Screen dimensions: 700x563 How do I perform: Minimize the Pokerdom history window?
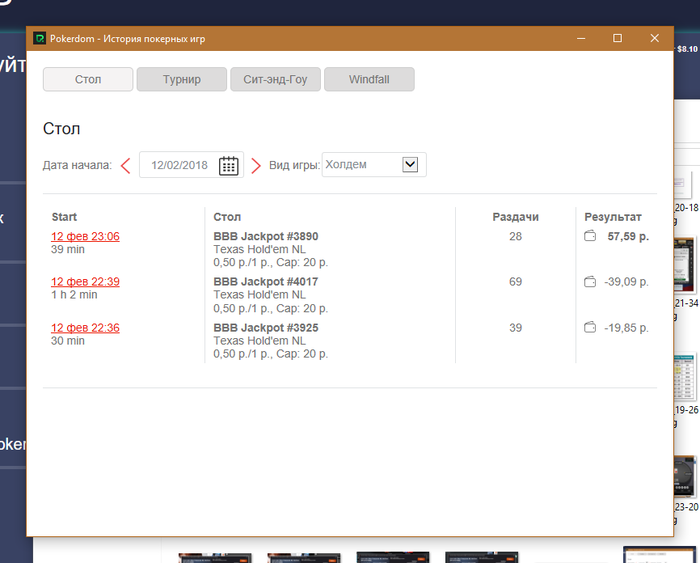tap(581, 38)
